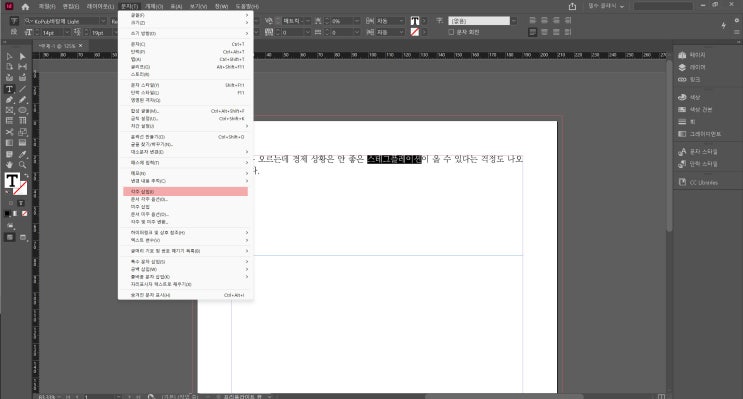
Task: Choose 숨겨진 문자 표시 menu item
Action: coord(186,295)
